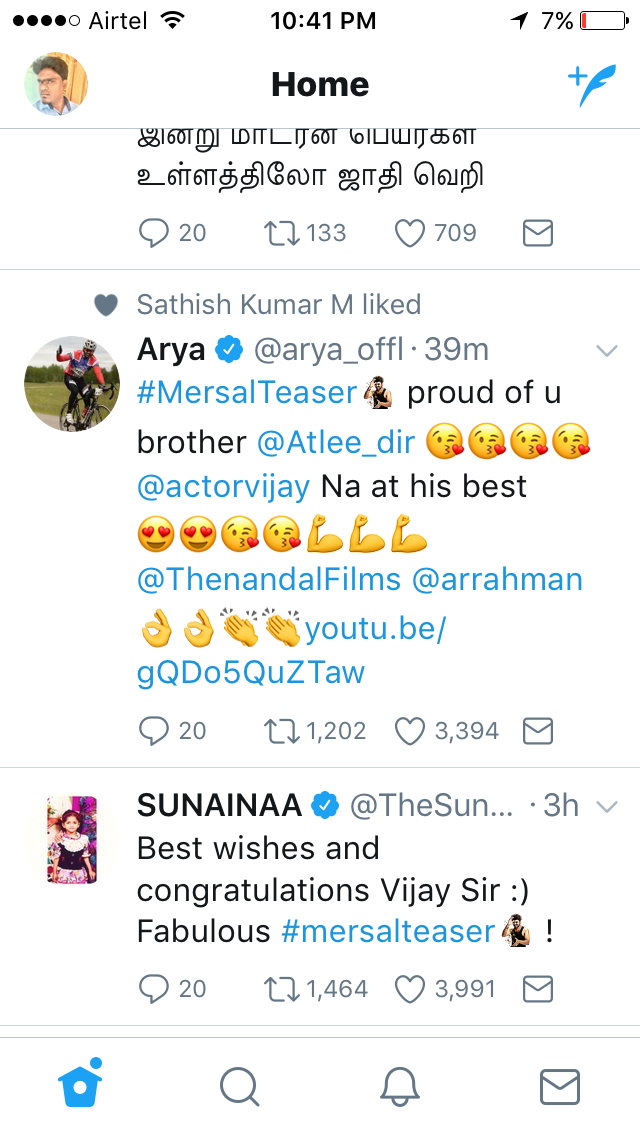Screen dimensions: 640x1136
Task: Open the Messages envelope tab
Action: (560, 1086)
